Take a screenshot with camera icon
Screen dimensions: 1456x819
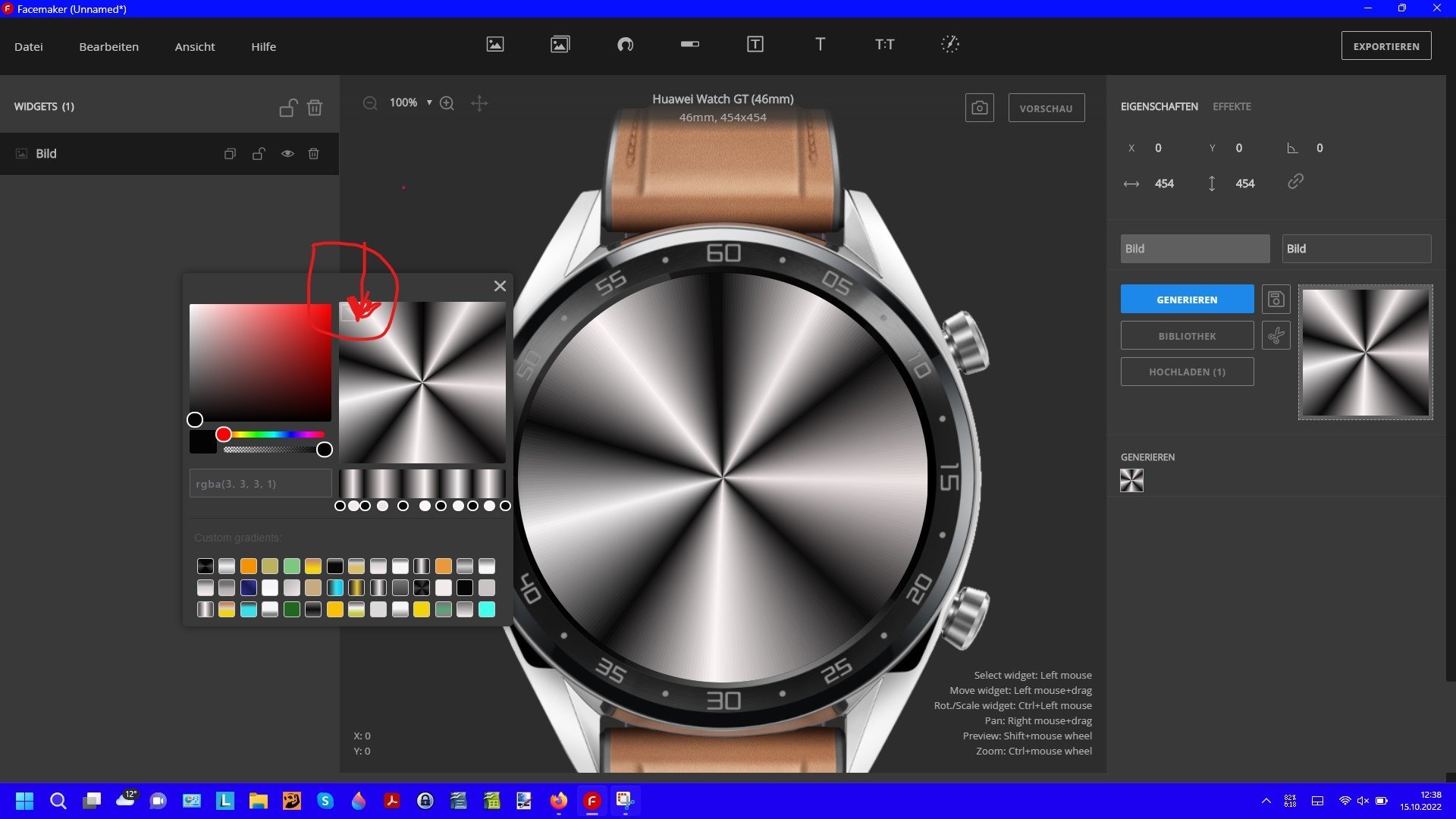(979, 108)
